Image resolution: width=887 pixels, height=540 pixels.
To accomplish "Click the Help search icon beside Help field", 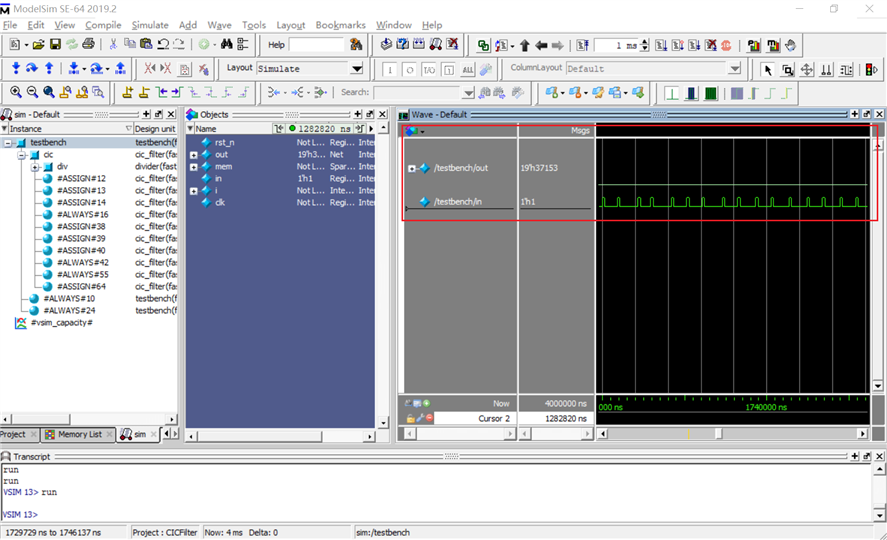I will click(356, 45).
